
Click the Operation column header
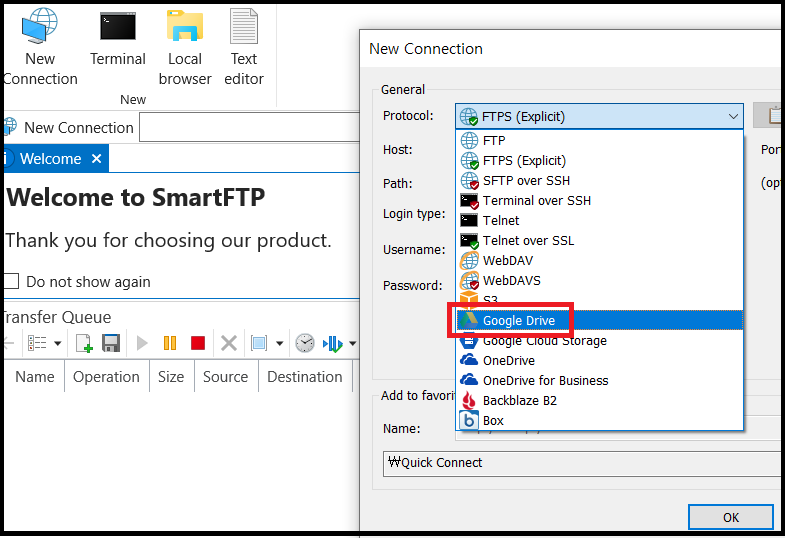pos(107,377)
